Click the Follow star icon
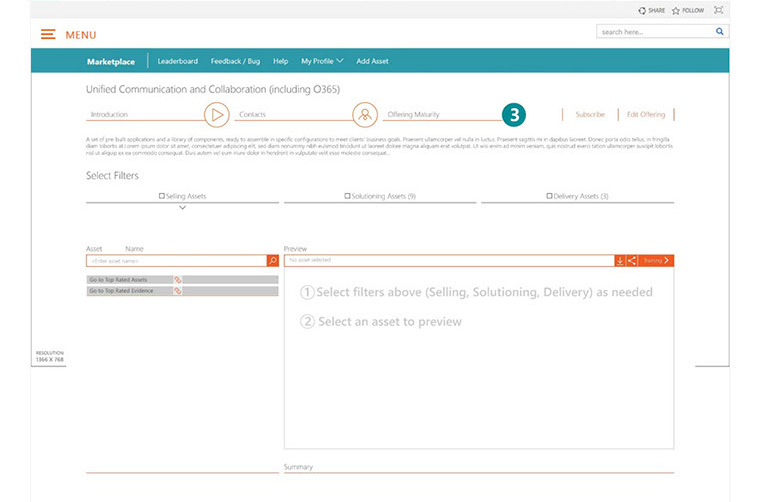Screen dimensions: 763x502 point(676,10)
